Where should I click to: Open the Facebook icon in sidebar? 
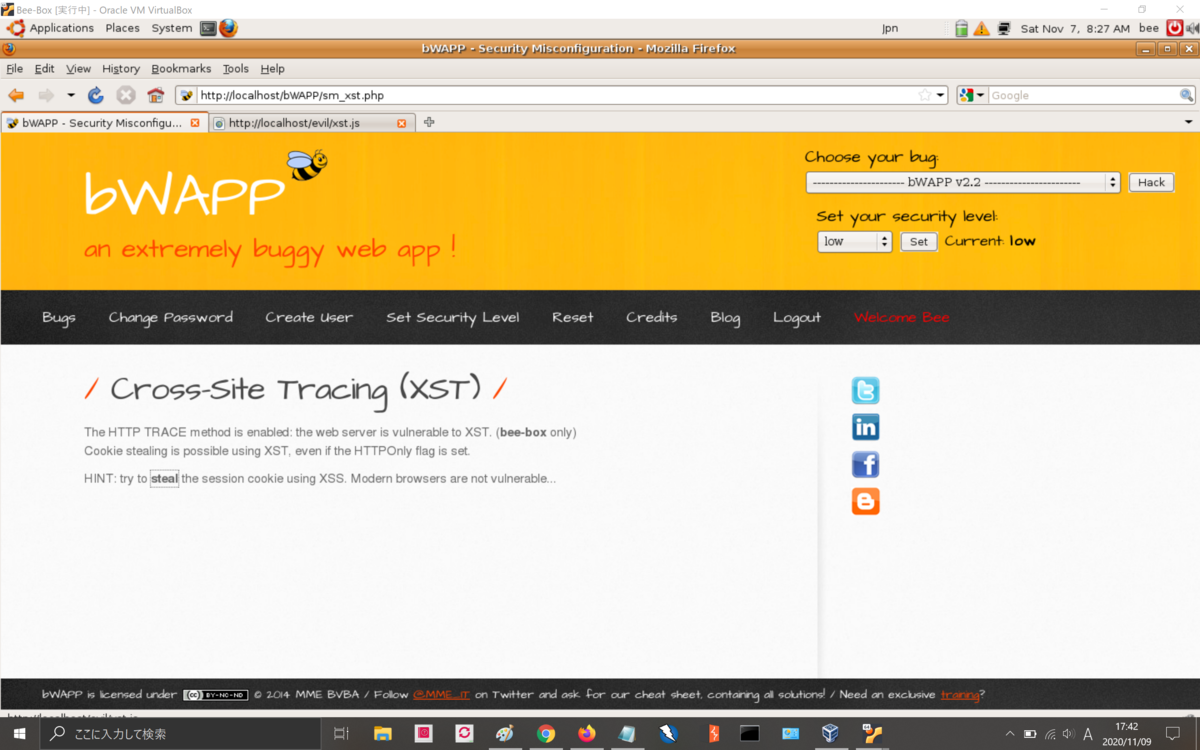[865, 464]
